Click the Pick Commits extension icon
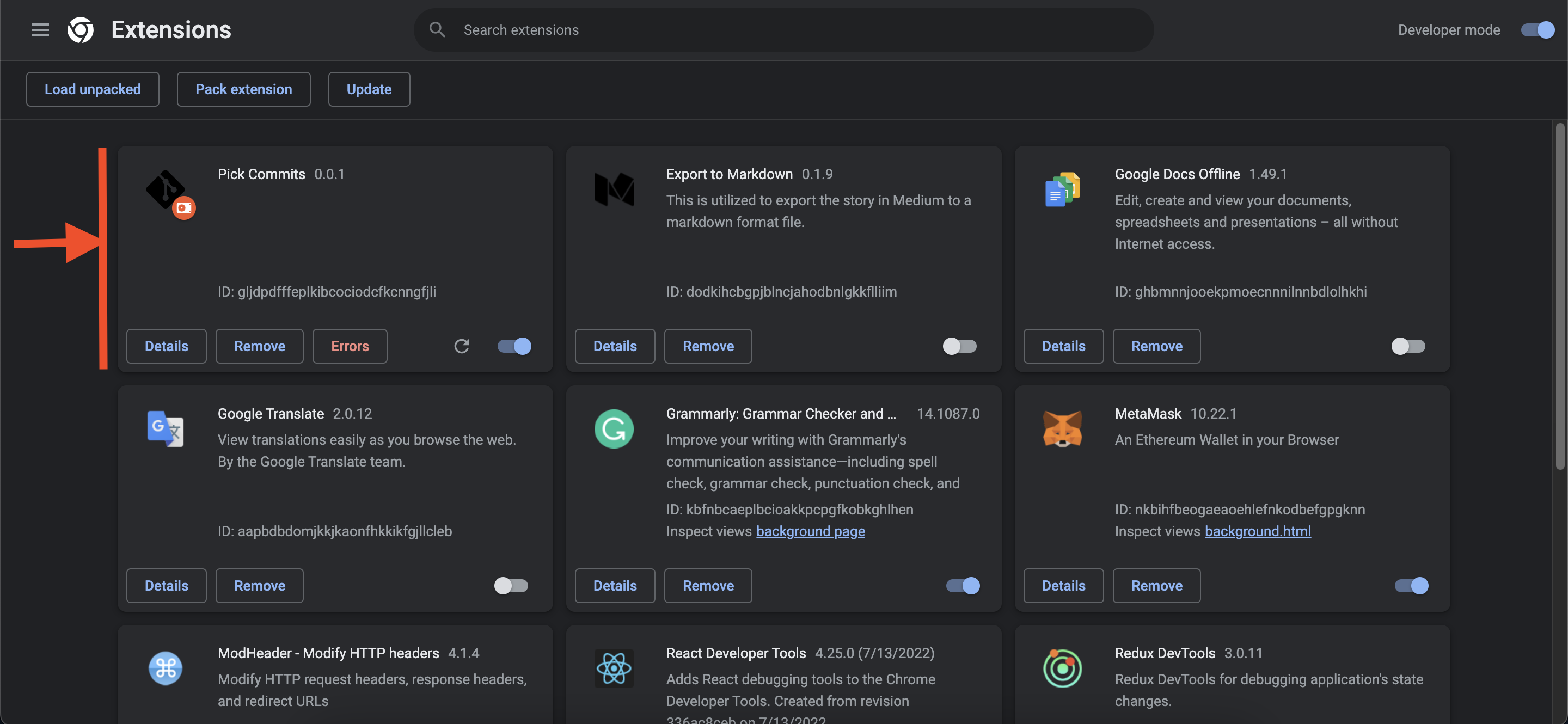Image resolution: width=1568 pixels, height=724 pixels. [166, 190]
